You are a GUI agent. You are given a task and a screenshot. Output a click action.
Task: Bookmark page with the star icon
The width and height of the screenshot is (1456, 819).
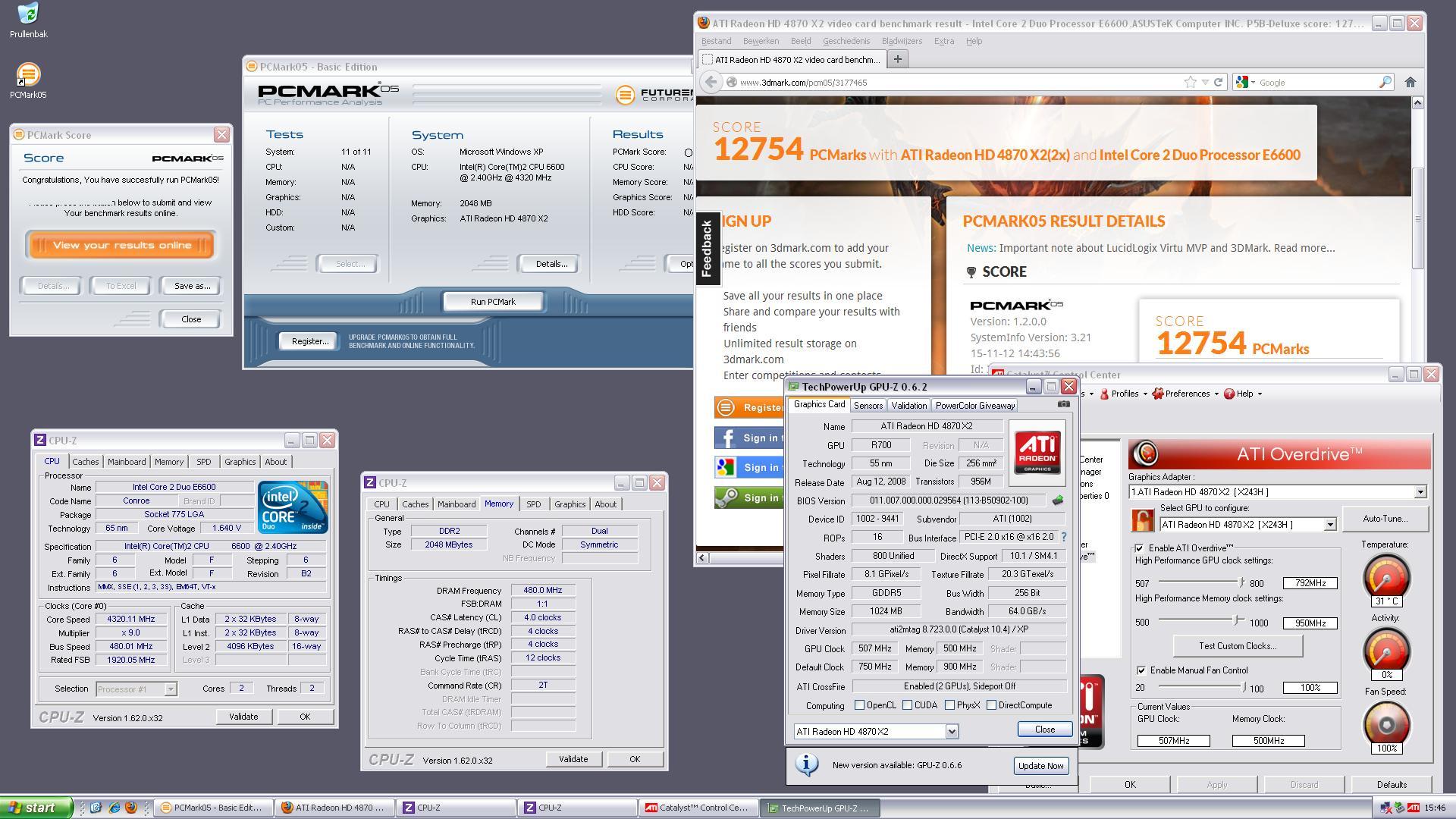(x=1190, y=82)
